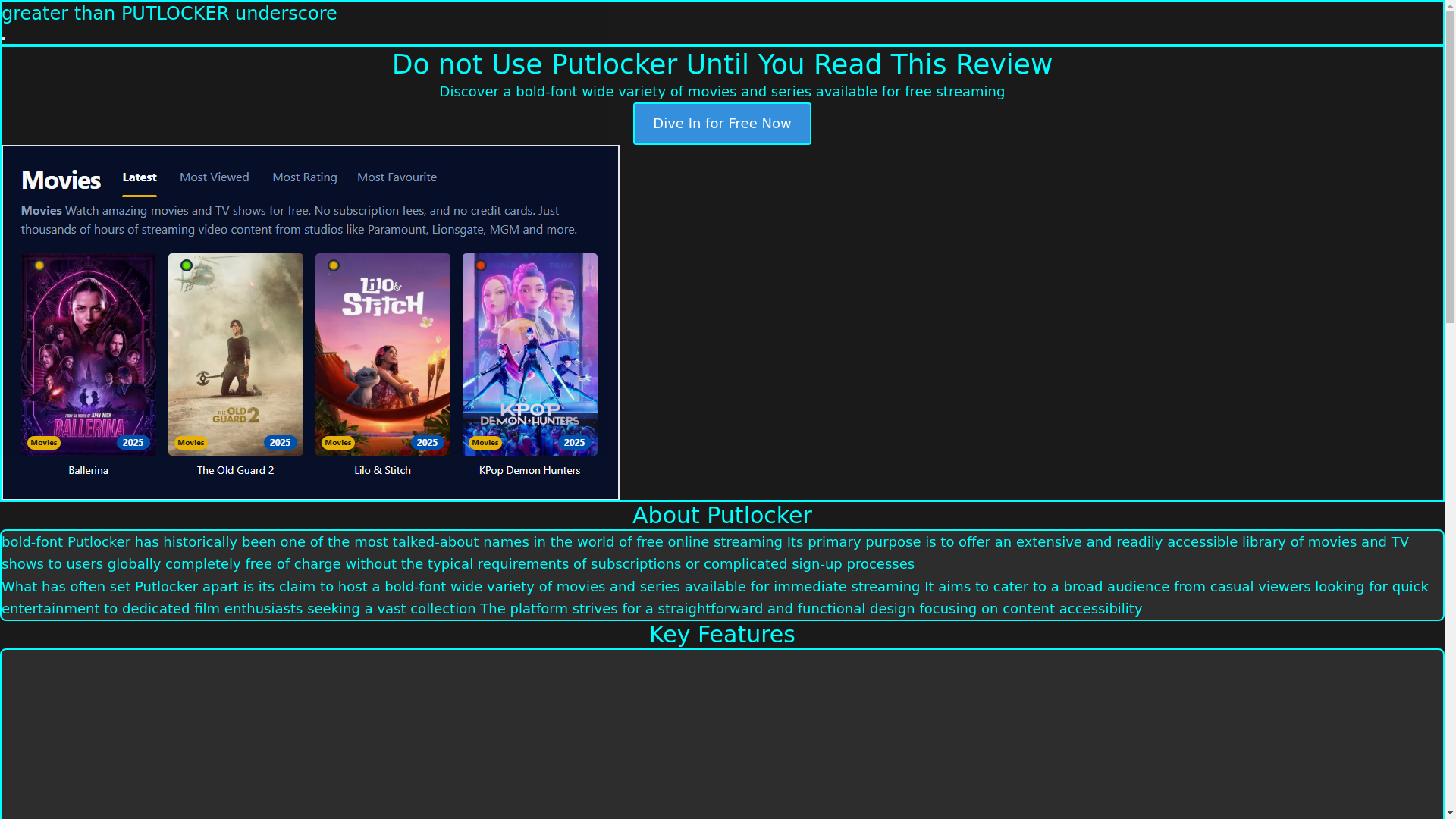Select the Latest movies tab
This screenshot has width=1456, height=819.
140,177
